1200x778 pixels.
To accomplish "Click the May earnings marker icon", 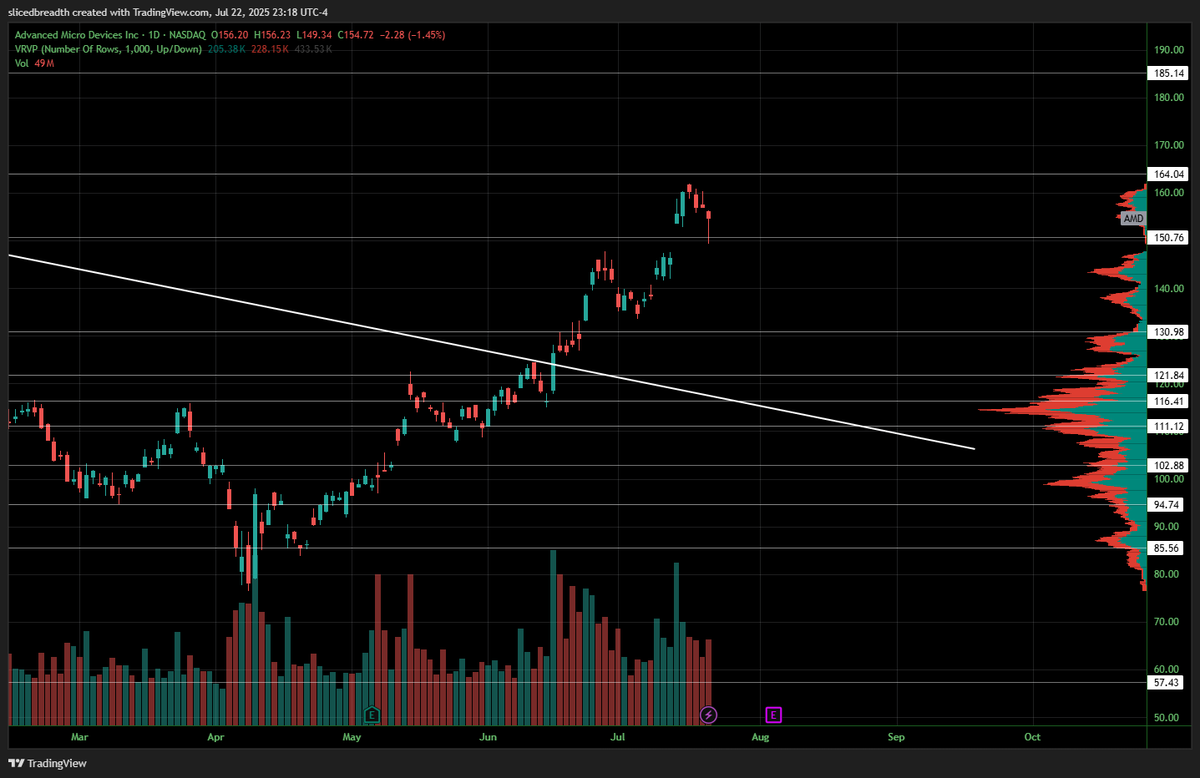I will 372,715.
